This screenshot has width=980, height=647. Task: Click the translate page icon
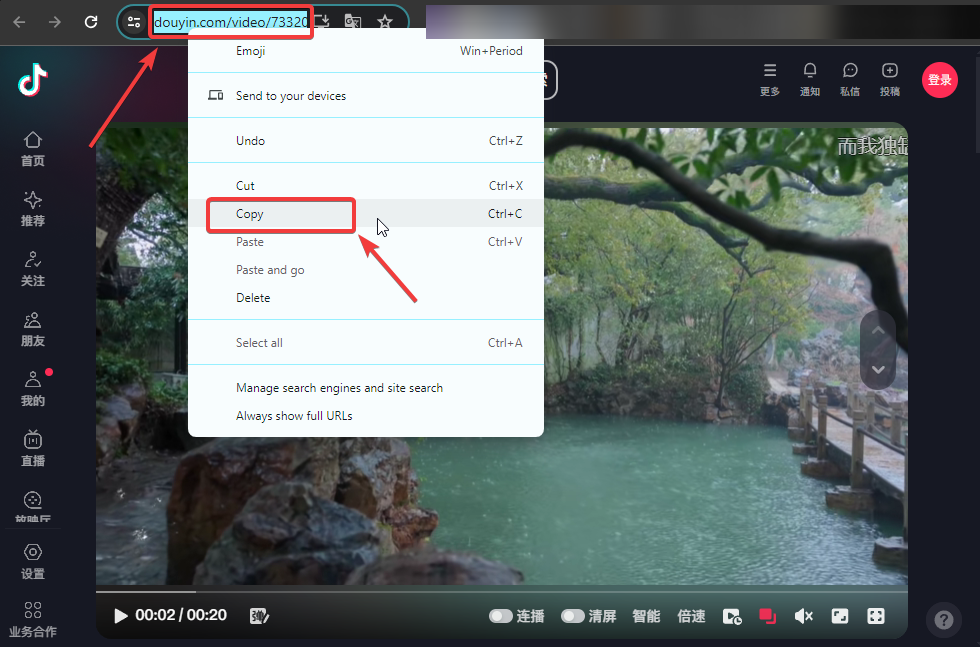(352, 22)
